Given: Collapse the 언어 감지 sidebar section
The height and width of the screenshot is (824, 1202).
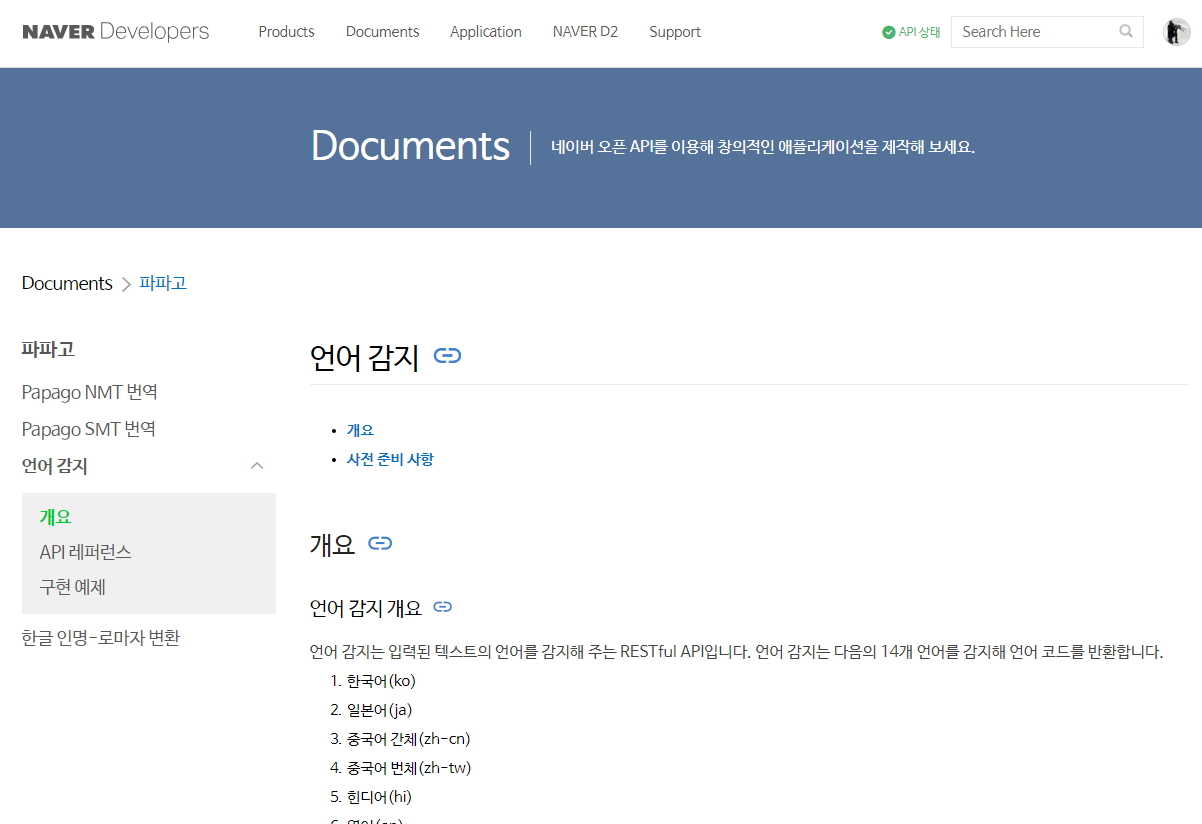Looking at the screenshot, I should pos(257,466).
